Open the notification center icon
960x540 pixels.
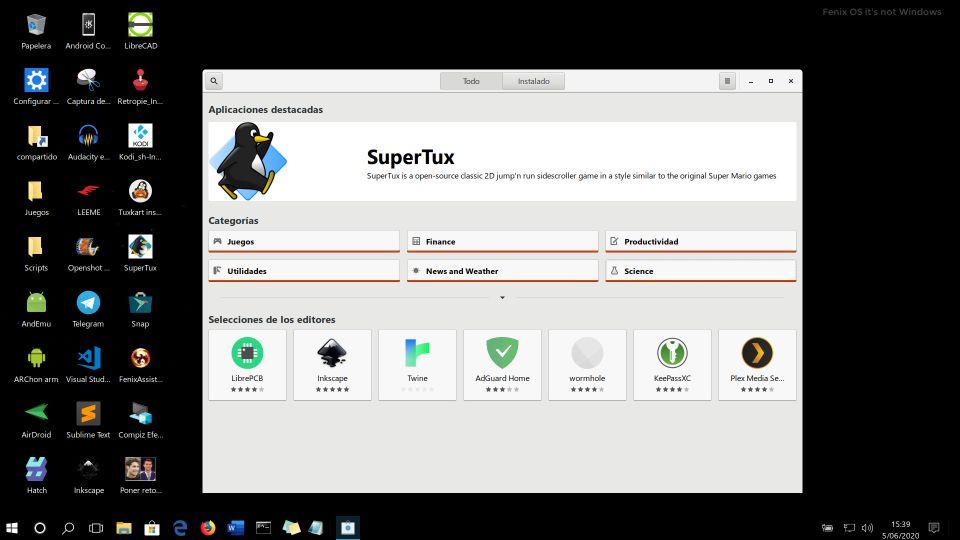pyautogui.click(x=934, y=528)
